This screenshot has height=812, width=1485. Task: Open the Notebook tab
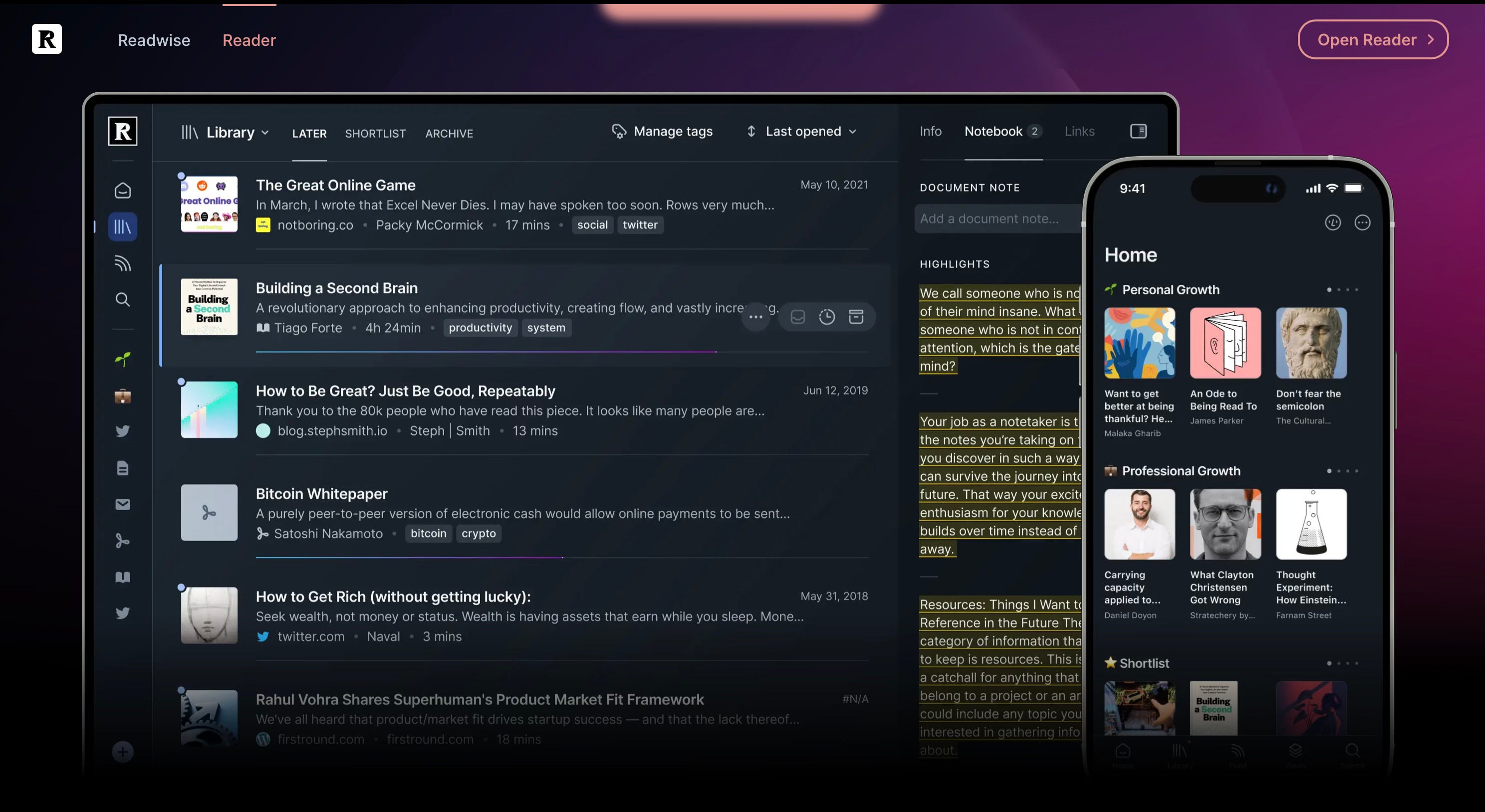[1003, 131]
